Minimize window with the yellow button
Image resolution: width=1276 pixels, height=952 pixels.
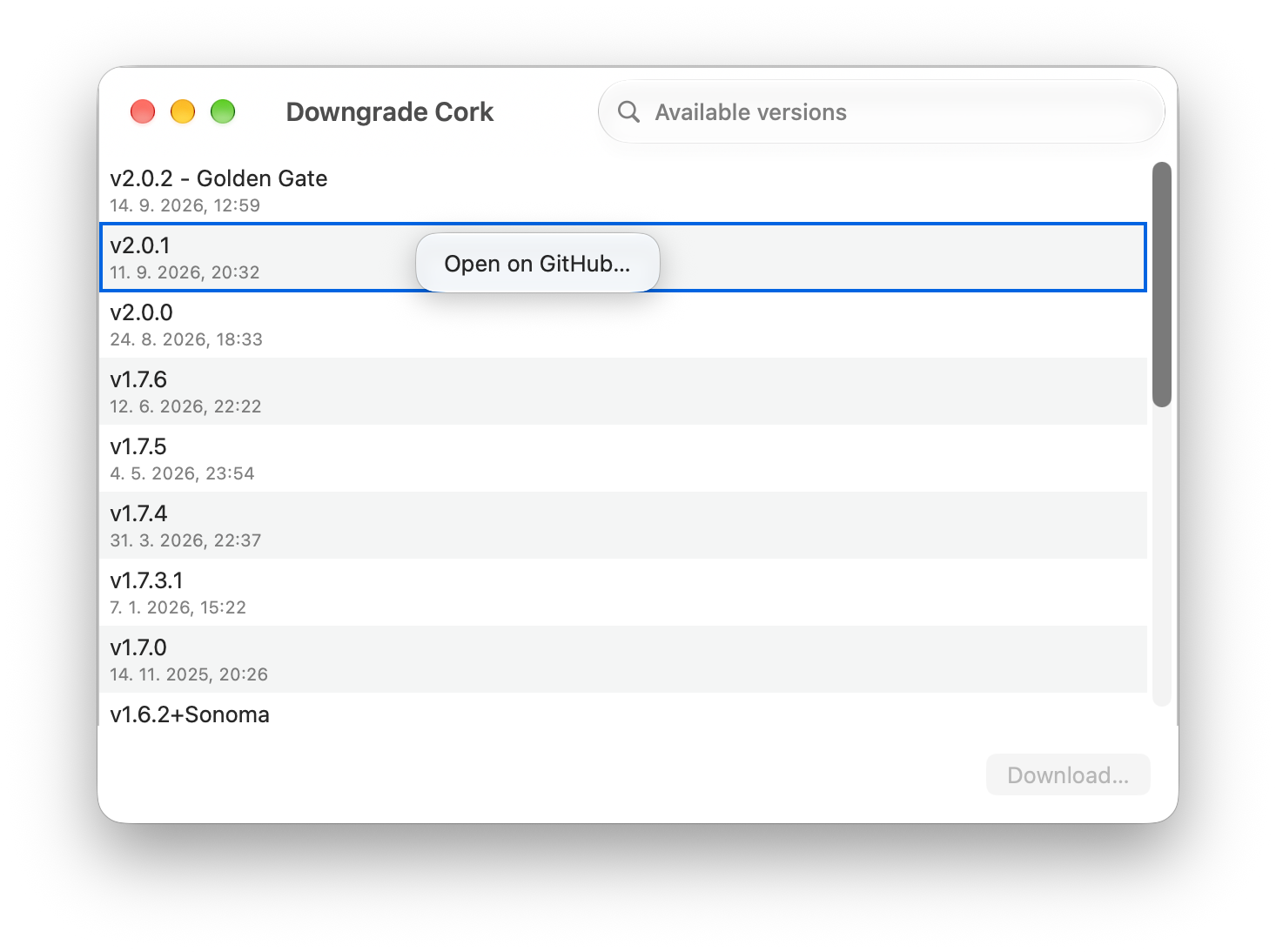tap(183, 111)
